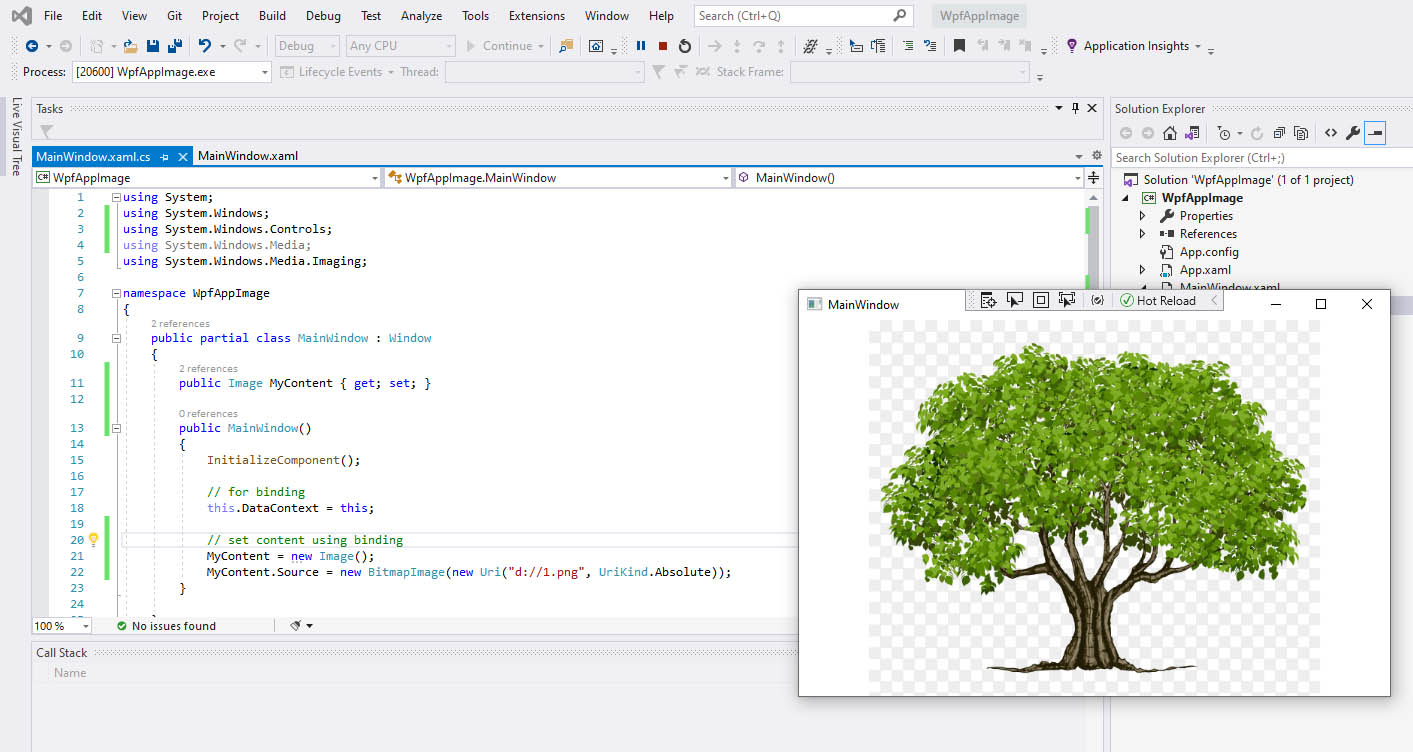
Task: Restart the debugging session
Action: pyautogui.click(x=685, y=46)
